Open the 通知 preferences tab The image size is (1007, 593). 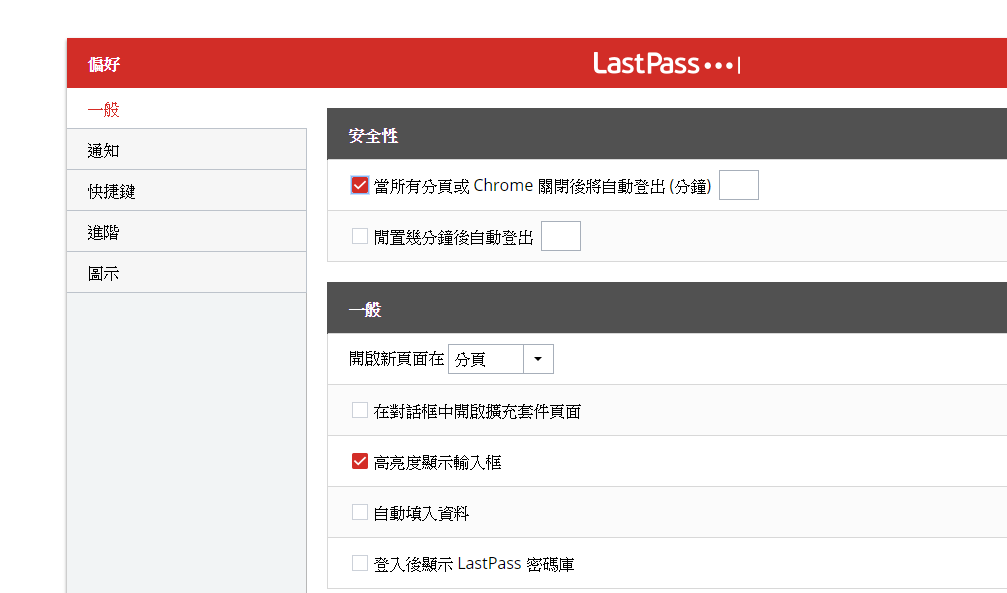point(186,150)
